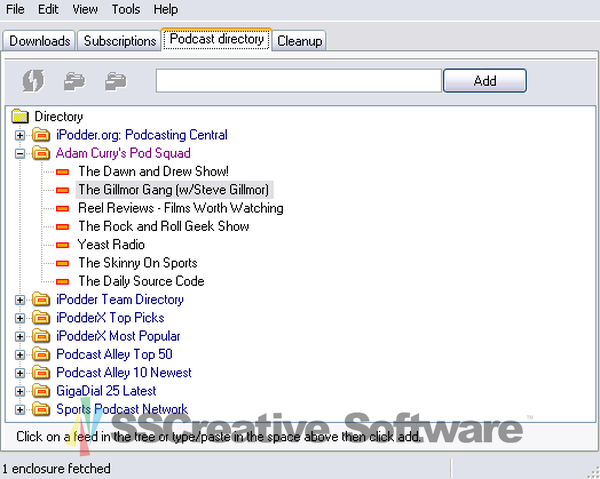600x479 pixels.
Task: Click the Add button
Action: click(x=485, y=81)
